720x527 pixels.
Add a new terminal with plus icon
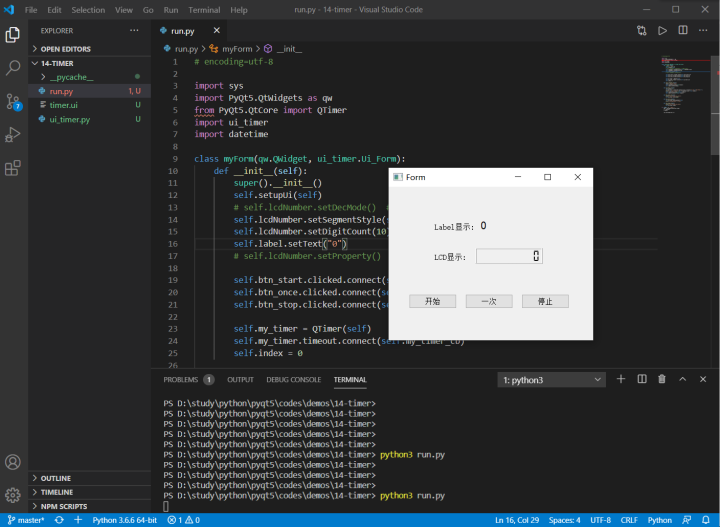point(621,379)
